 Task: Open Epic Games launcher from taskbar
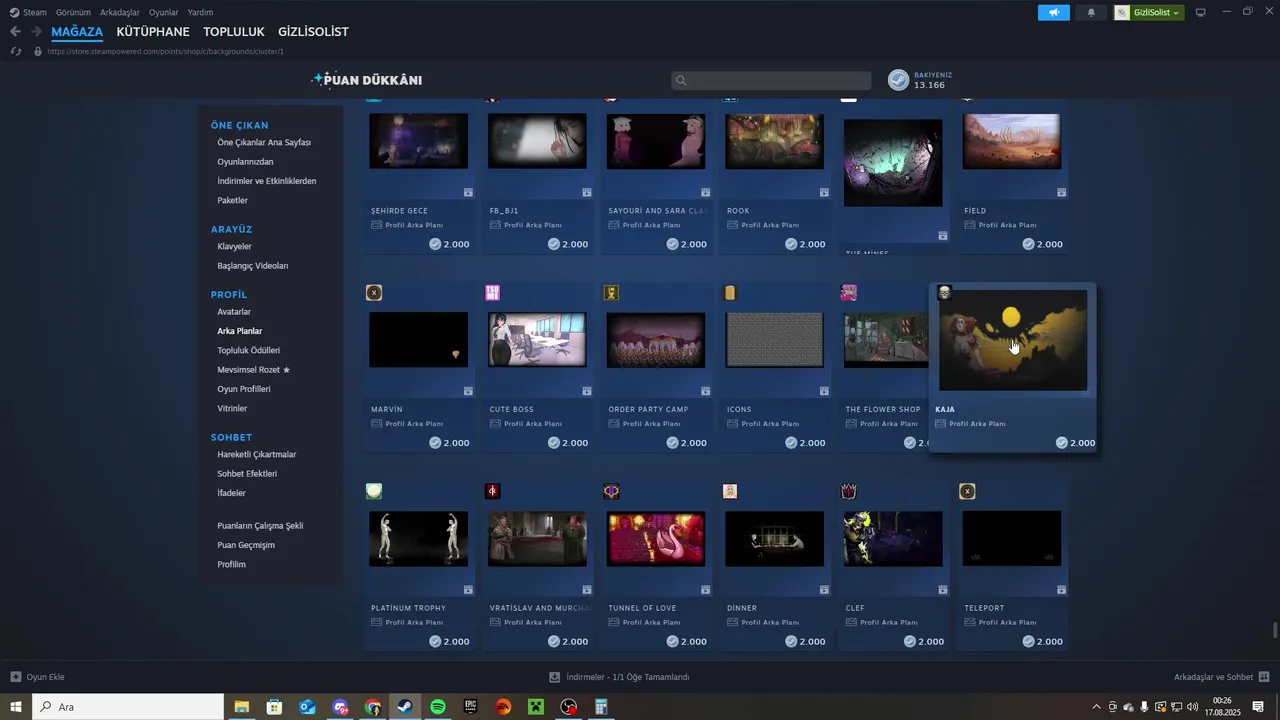tap(471, 707)
